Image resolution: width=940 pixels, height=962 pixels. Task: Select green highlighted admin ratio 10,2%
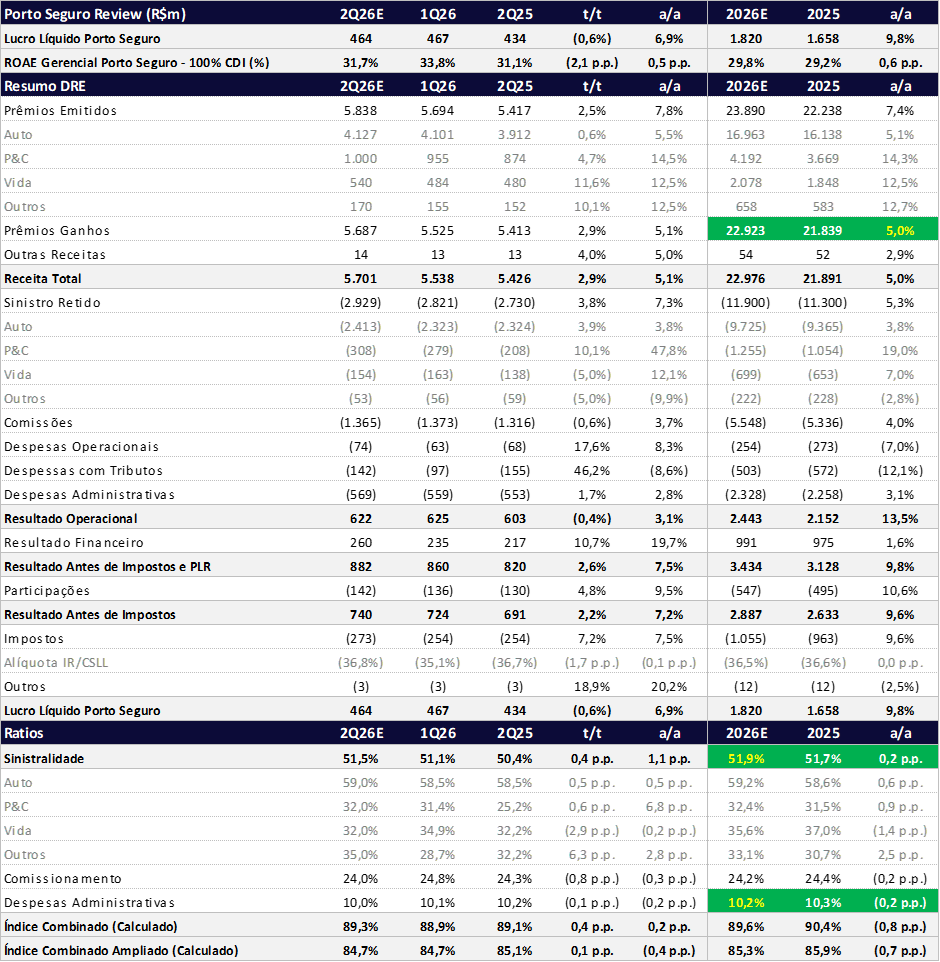pos(746,902)
